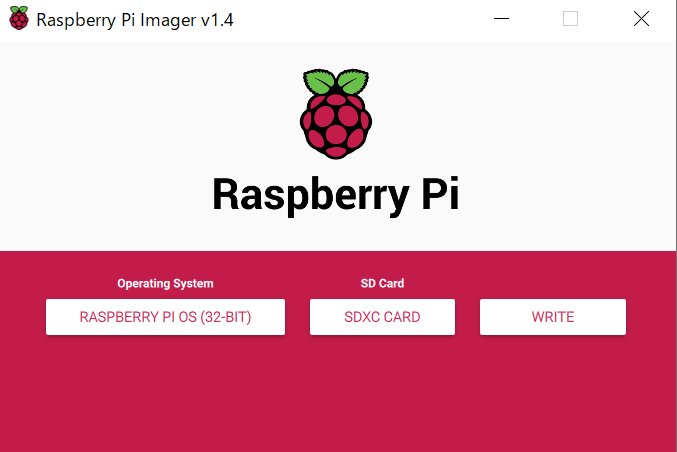This screenshot has width=677, height=452.
Task: Open the Raspberry Pi OS (32-bit) operating system chooser
Action: click(165, 317)
